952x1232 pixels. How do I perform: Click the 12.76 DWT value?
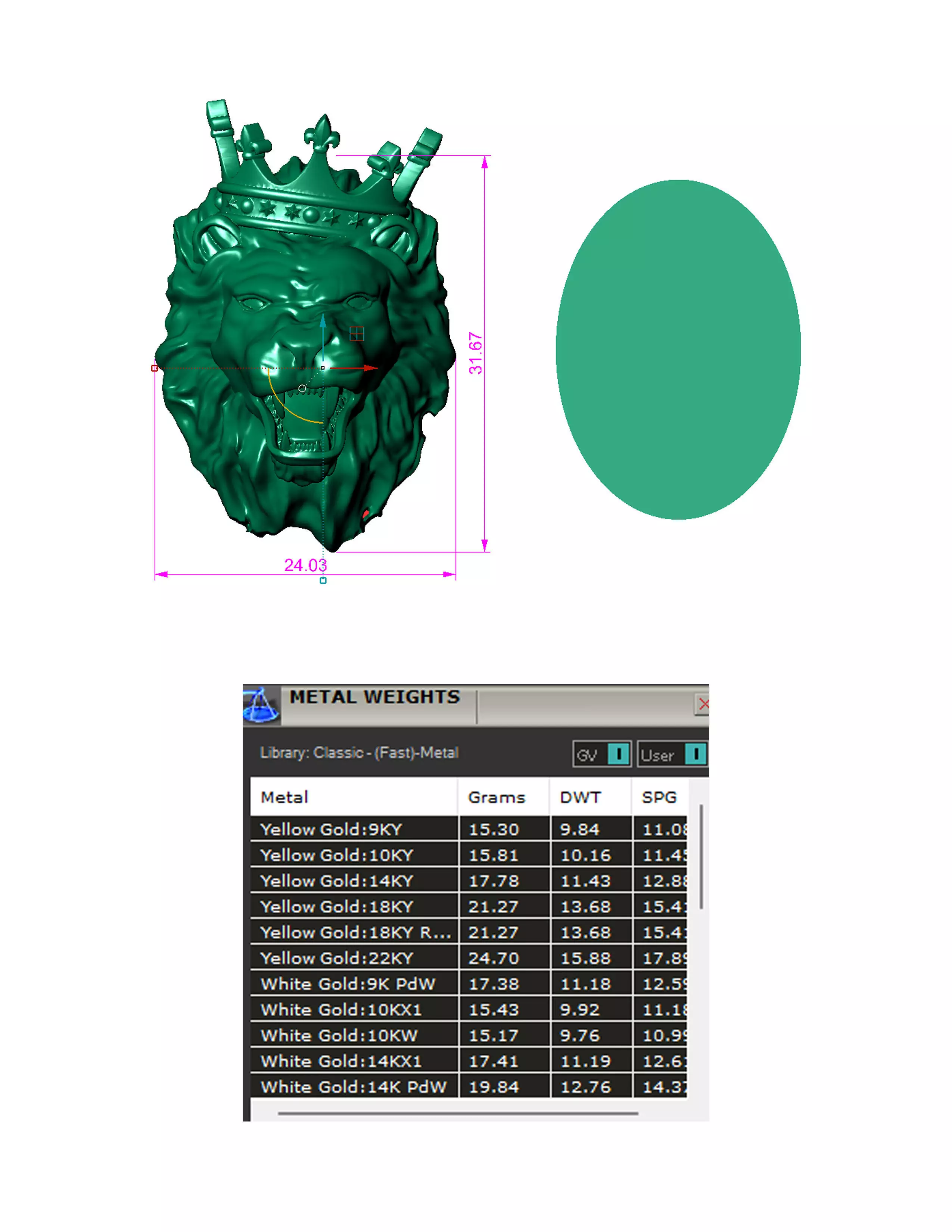[585, 1087]
